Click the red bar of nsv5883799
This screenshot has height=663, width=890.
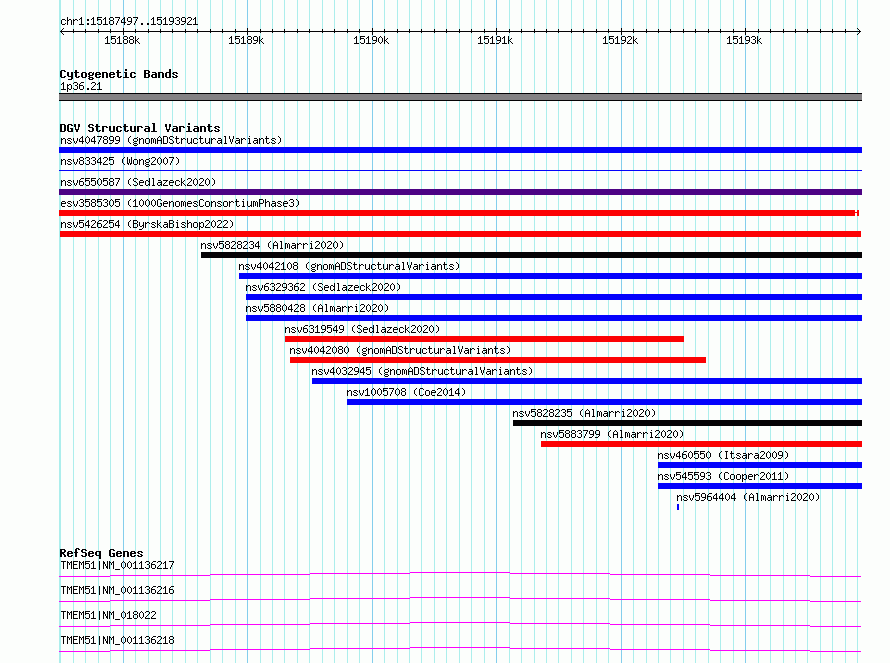tap(702, 444)
